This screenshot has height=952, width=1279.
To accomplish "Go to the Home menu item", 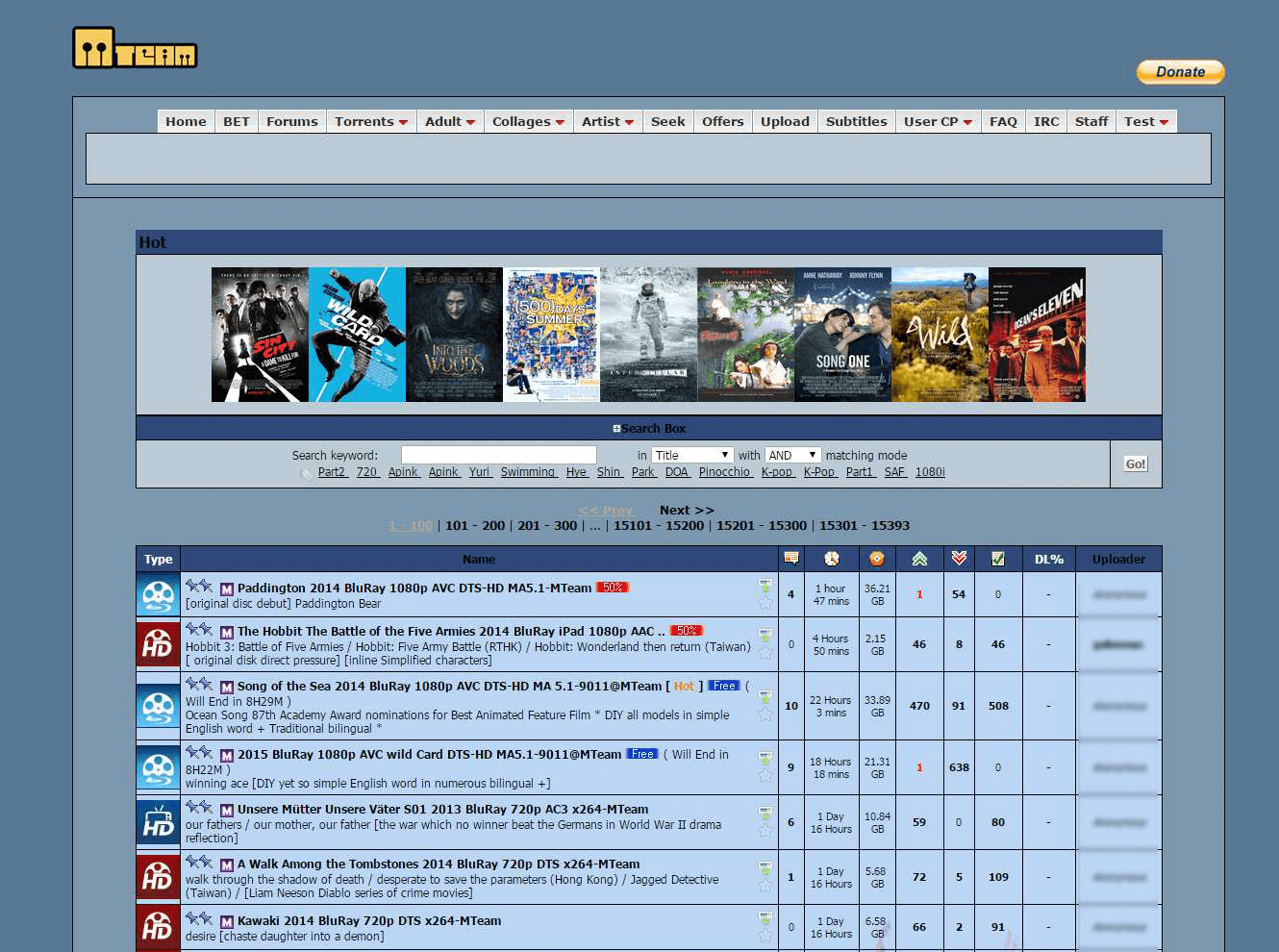I will [186, 121].
